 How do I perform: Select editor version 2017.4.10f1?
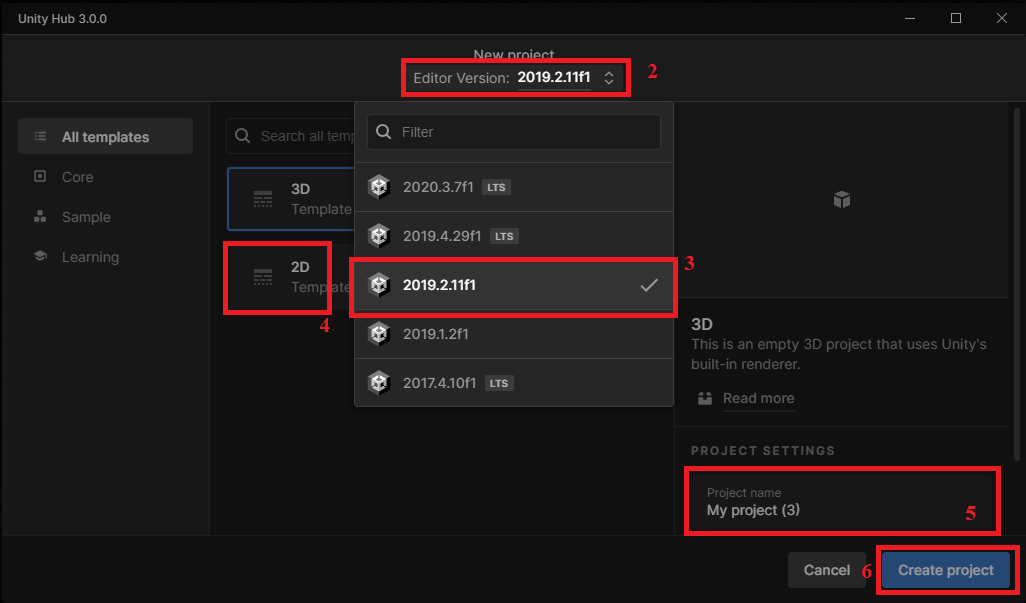tap(514, 383)
